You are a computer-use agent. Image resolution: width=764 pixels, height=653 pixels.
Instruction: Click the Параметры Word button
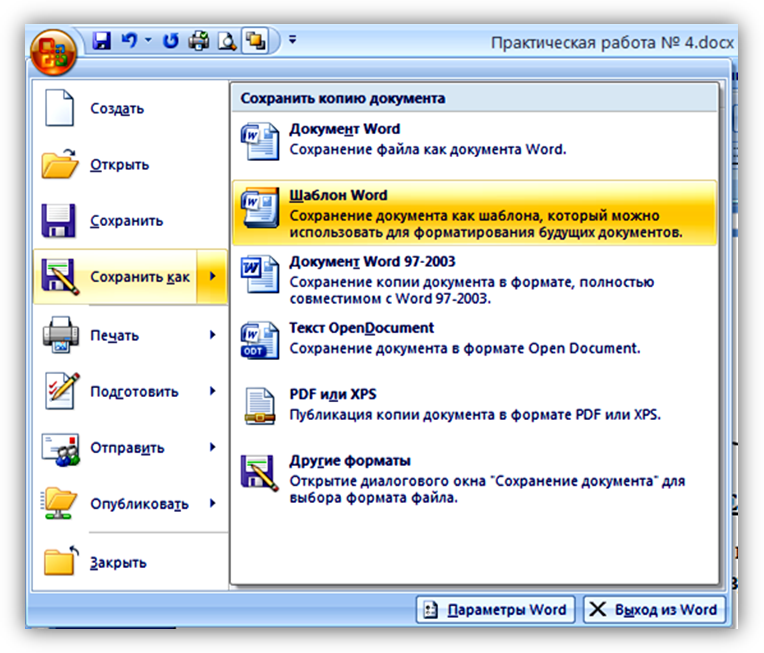coord(496,609)
